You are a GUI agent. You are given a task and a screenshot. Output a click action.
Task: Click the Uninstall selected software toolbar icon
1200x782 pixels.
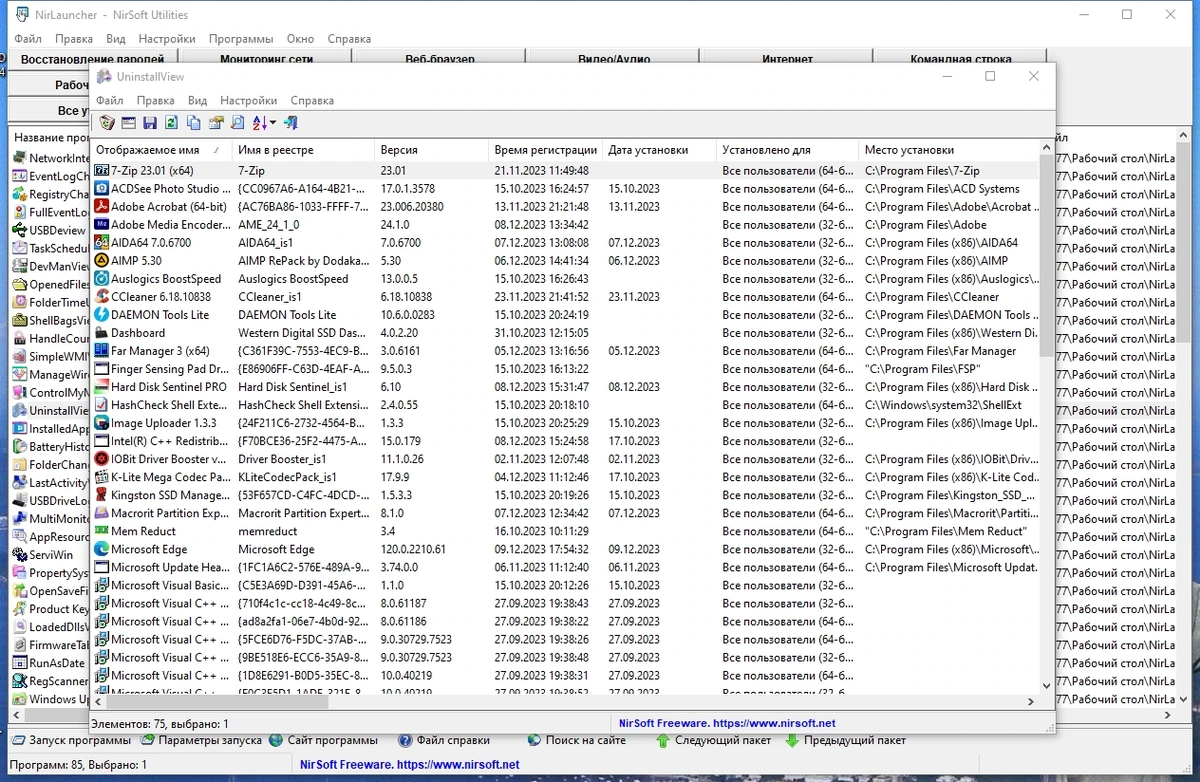(x=107, y=123)
